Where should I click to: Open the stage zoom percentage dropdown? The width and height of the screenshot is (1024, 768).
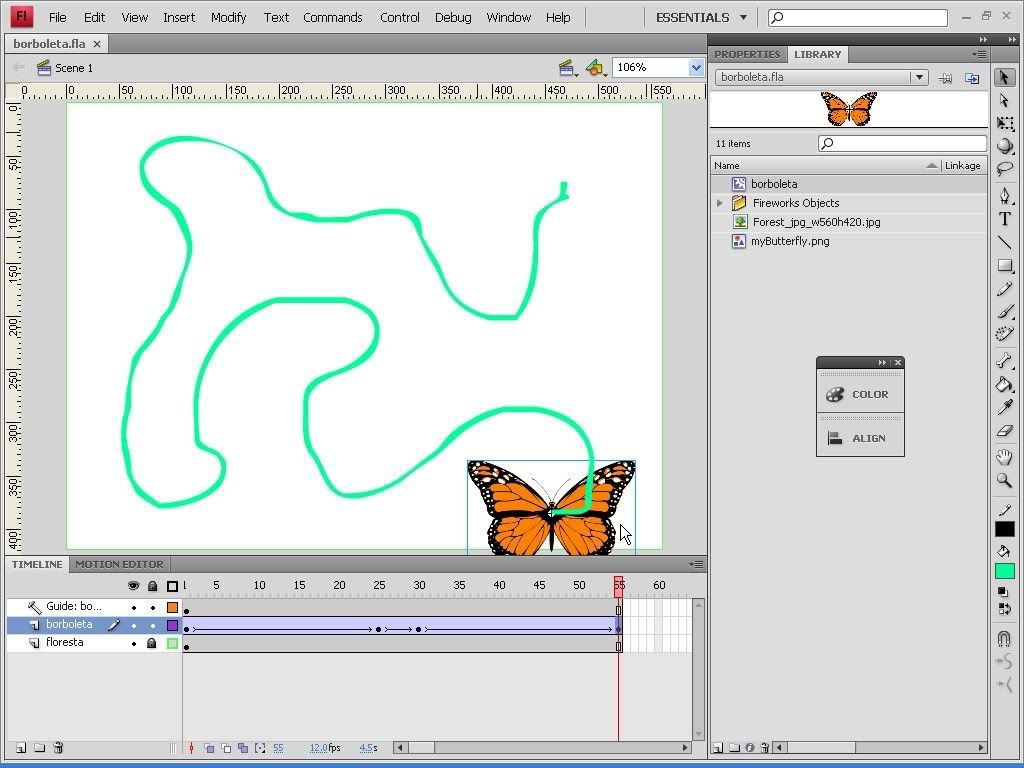pyautogui.click(x=696, y=67)
